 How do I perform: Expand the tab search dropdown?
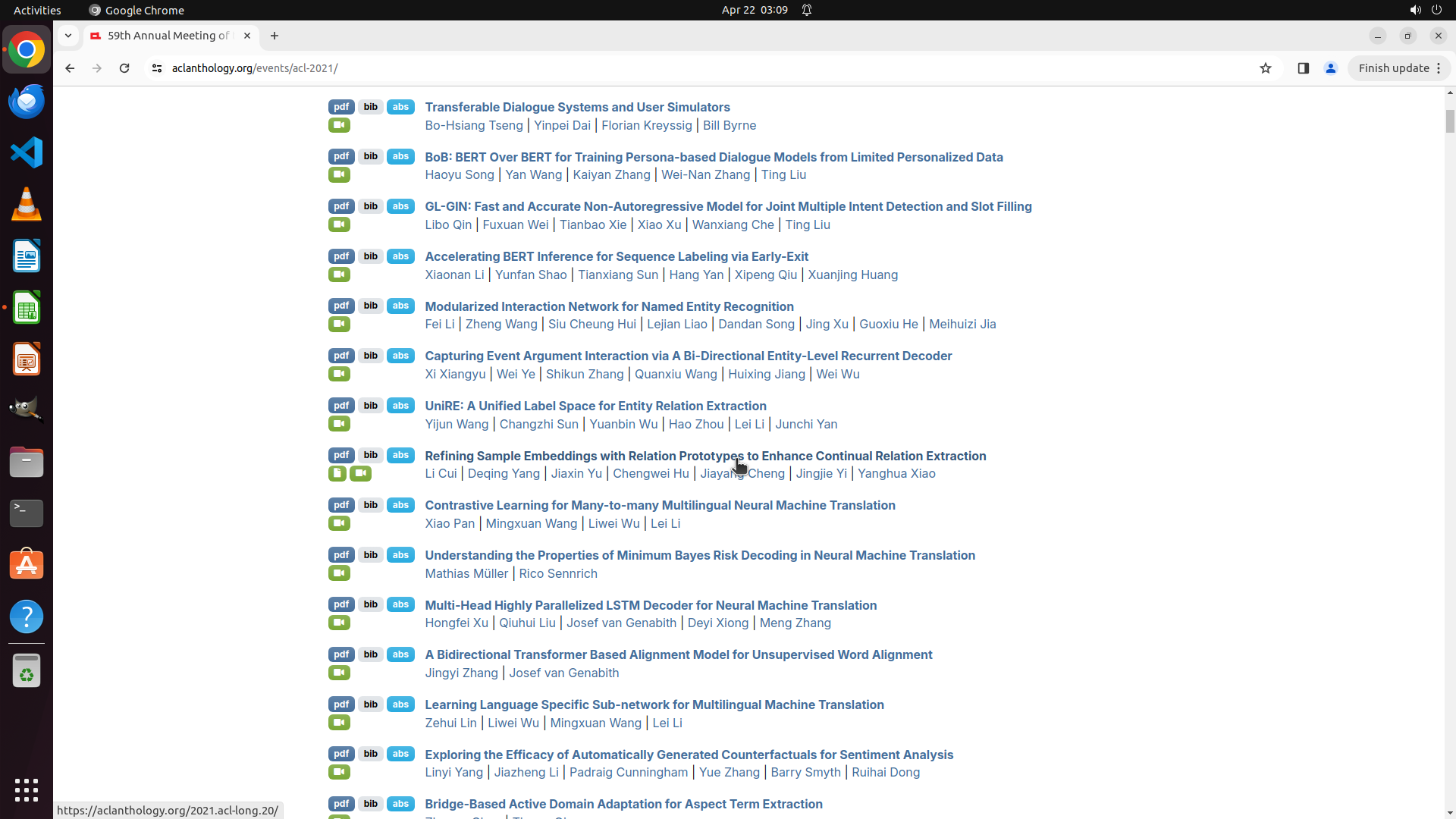point(68,36)
